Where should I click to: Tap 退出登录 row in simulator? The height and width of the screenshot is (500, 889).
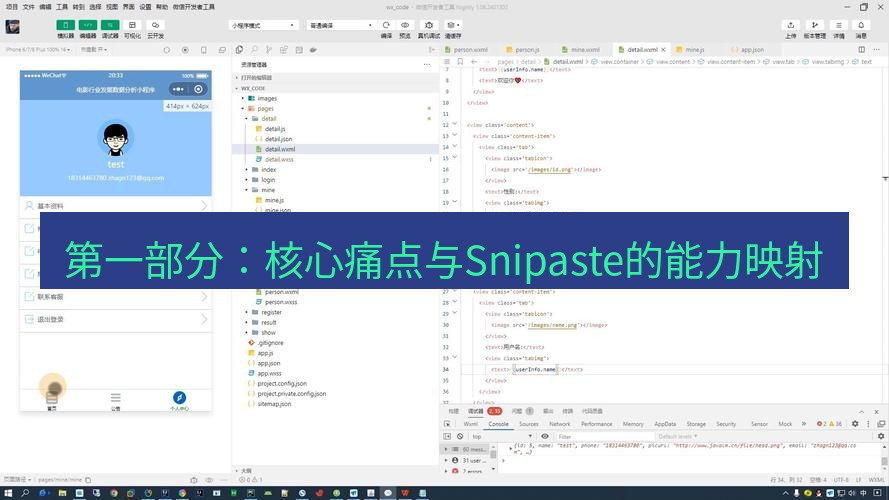116,319
